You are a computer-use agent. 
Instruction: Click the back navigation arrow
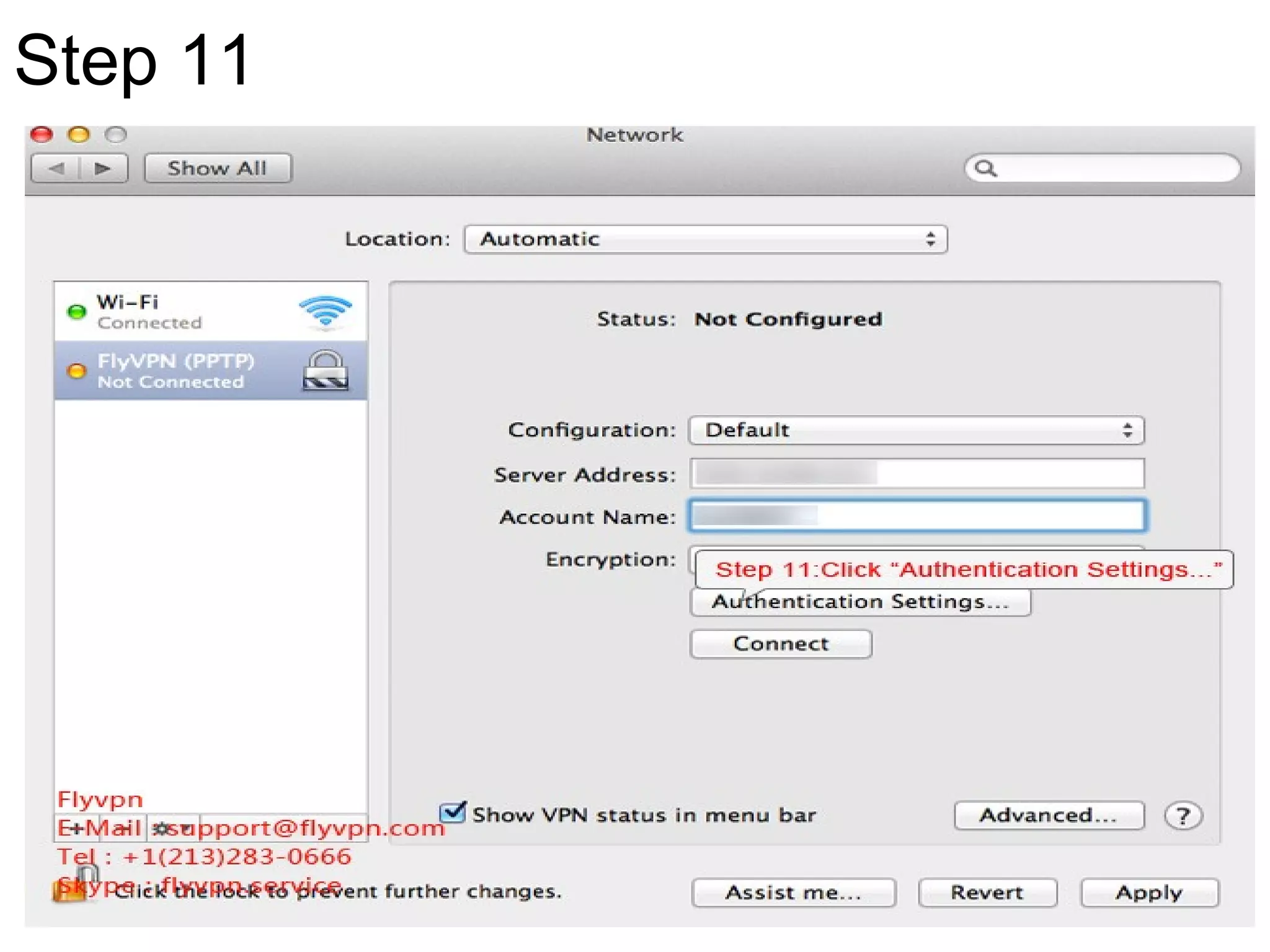point(56,168)
